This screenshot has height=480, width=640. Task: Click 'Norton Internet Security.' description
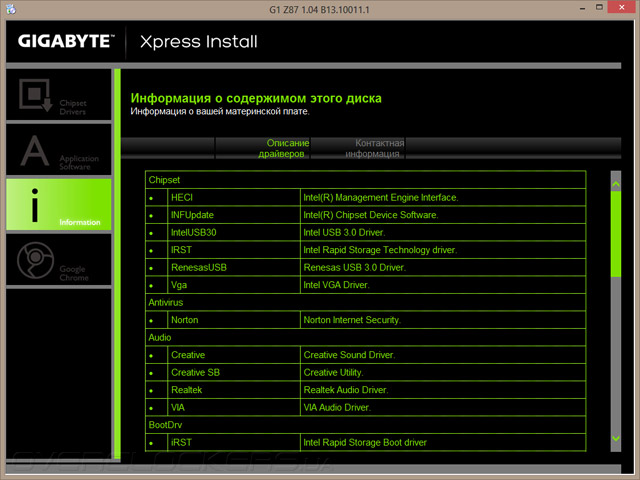352,320
